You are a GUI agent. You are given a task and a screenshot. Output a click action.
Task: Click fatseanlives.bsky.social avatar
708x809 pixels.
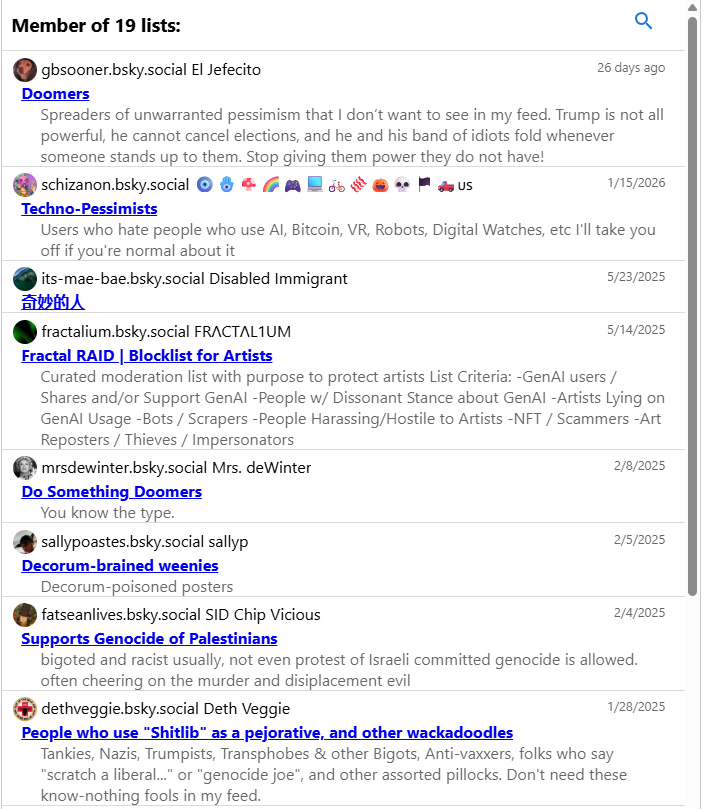pyautogui.click(x=25, y=615)
